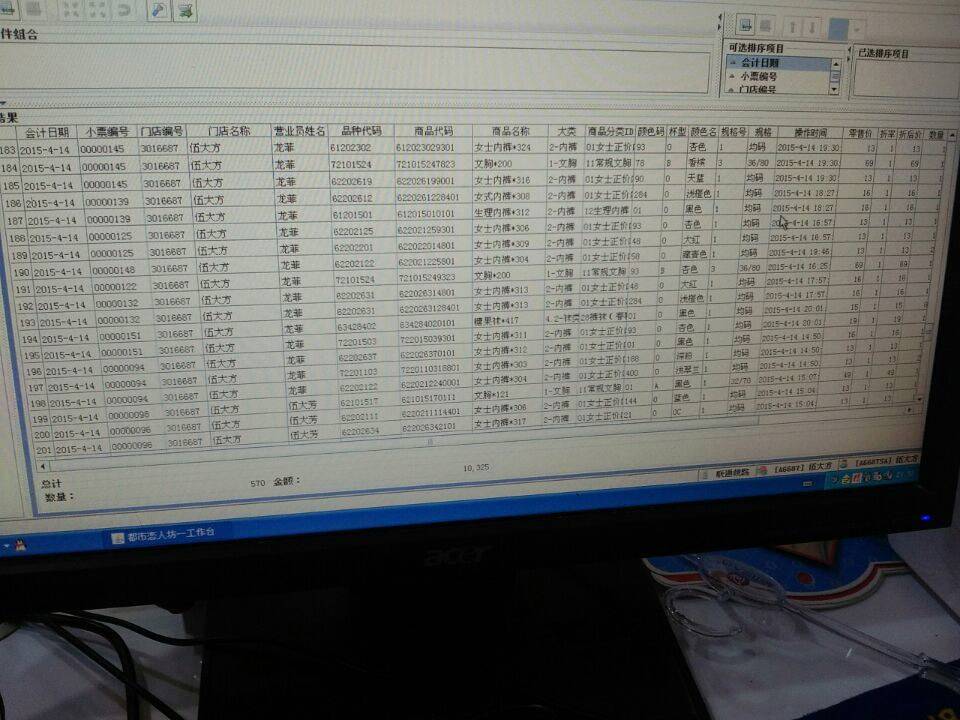
Task: Click the undo icon in the top toolbar
Action: coord(125,11)
